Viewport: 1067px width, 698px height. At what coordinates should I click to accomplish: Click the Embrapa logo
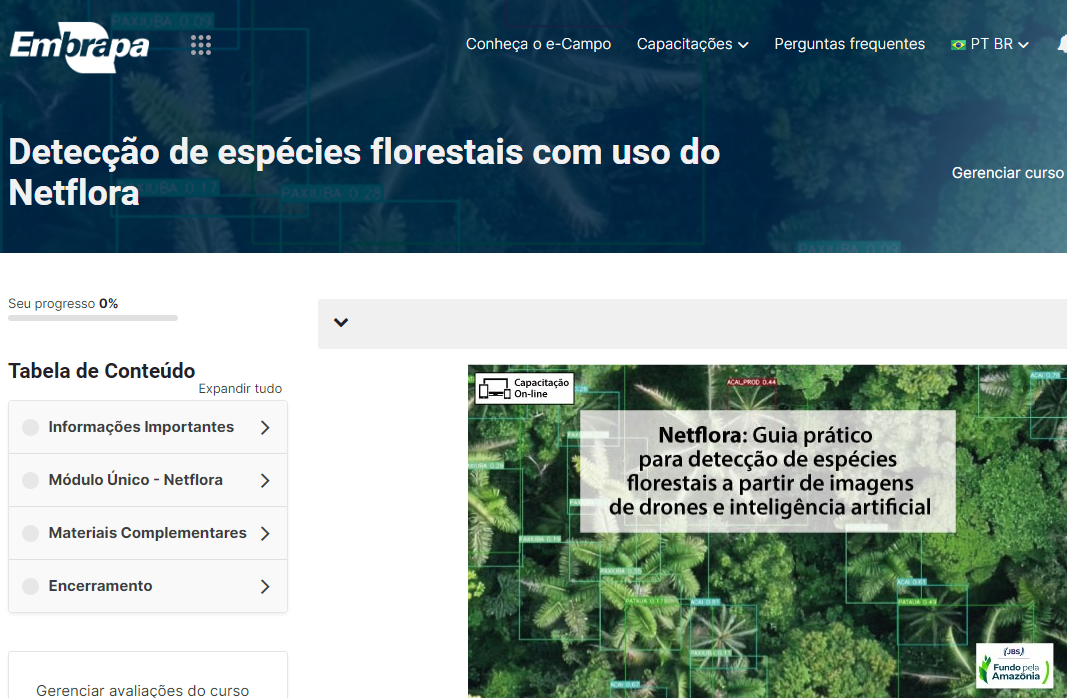[80, 46]
